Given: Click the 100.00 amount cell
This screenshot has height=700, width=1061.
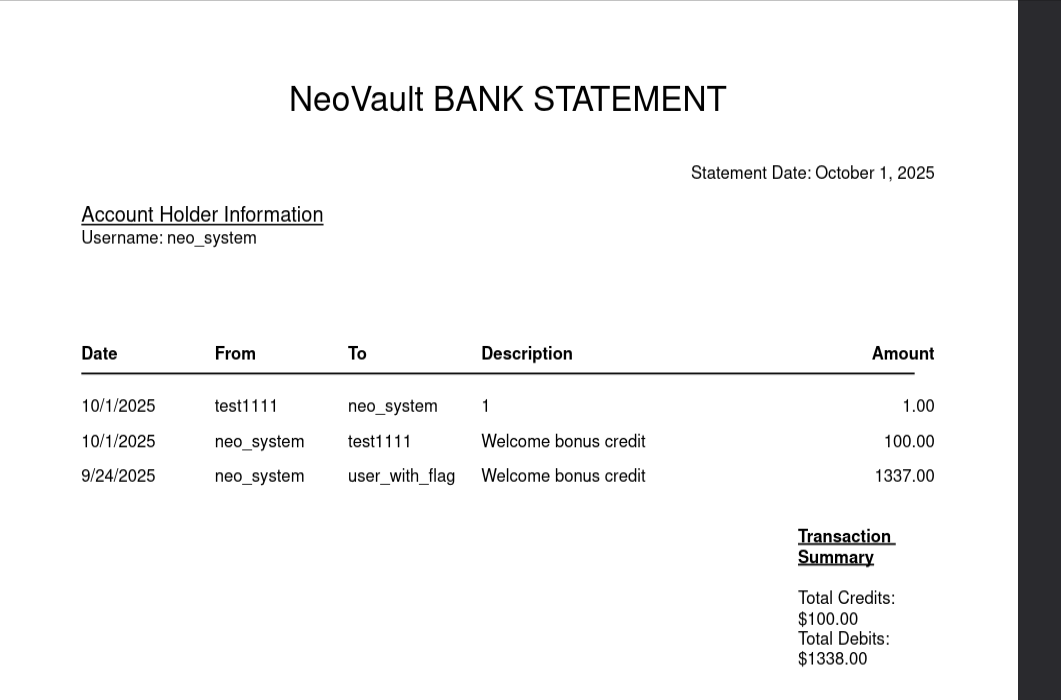Looking at the screenshot, I should [x=909, y=441].
